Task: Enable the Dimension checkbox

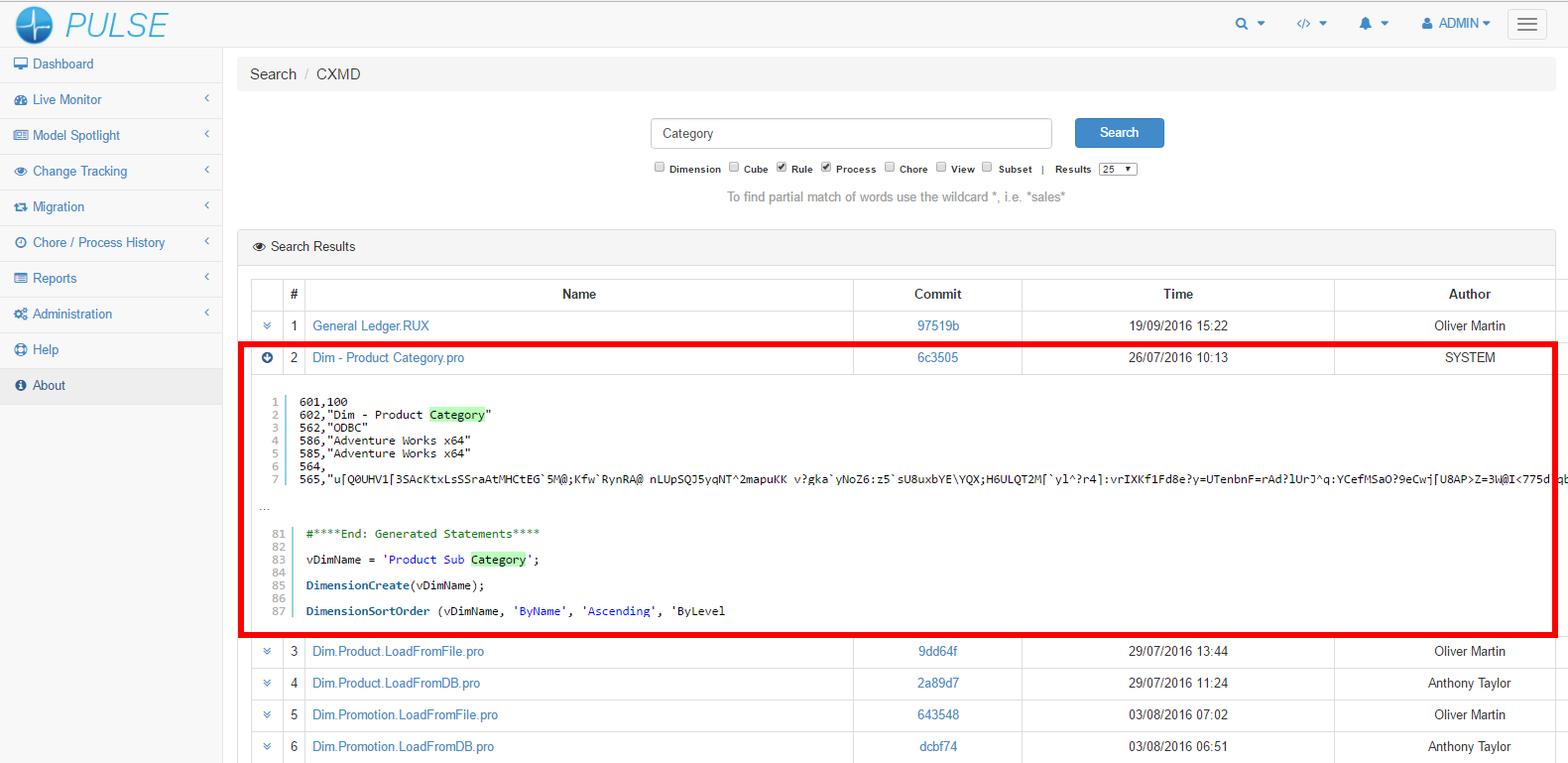Action: [x=660, y=168]
